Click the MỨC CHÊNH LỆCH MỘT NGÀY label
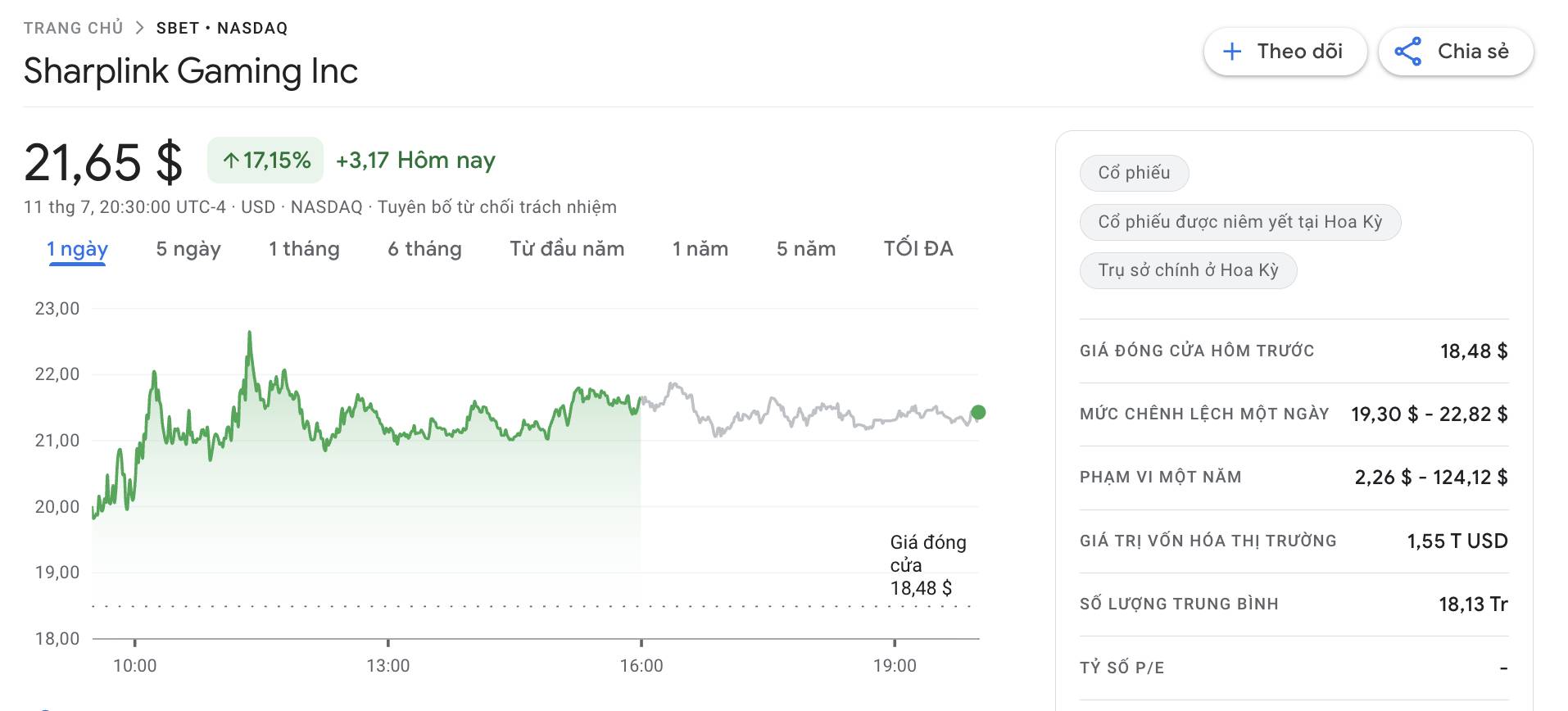This screenshot has width=1568, height=711. click(1204, 414)
